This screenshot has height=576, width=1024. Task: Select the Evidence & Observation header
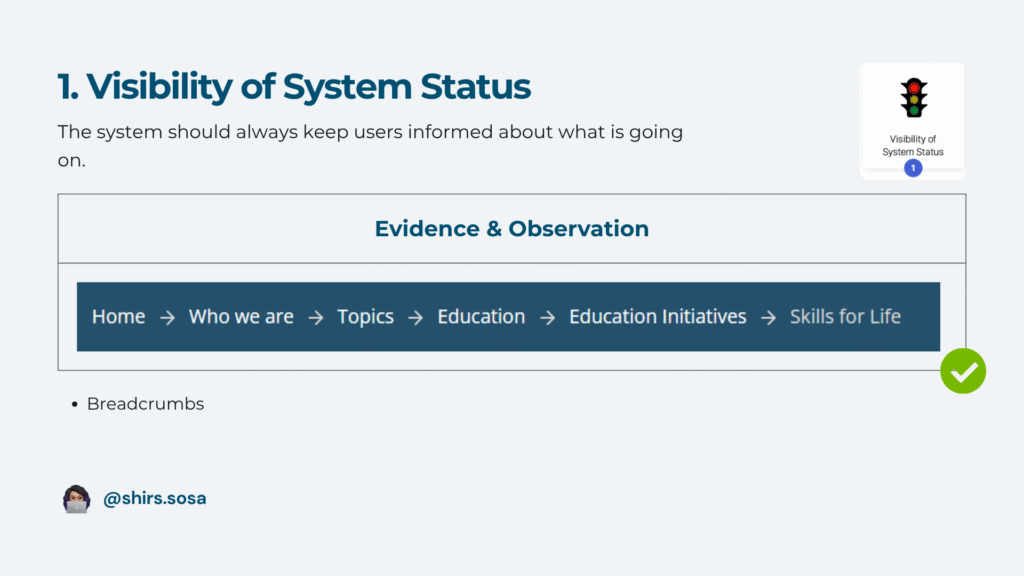511,229
